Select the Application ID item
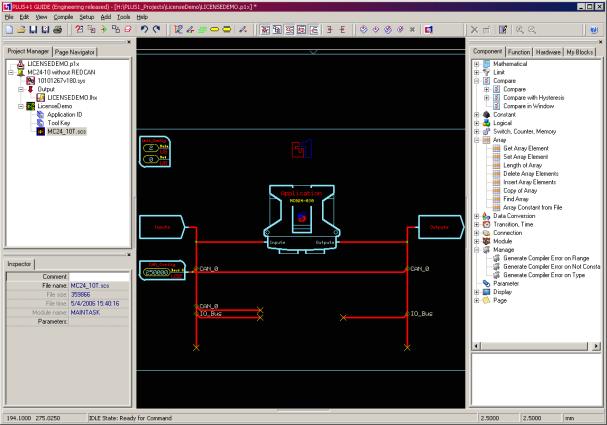Screen dimensions: 607x425 (65, 115)
